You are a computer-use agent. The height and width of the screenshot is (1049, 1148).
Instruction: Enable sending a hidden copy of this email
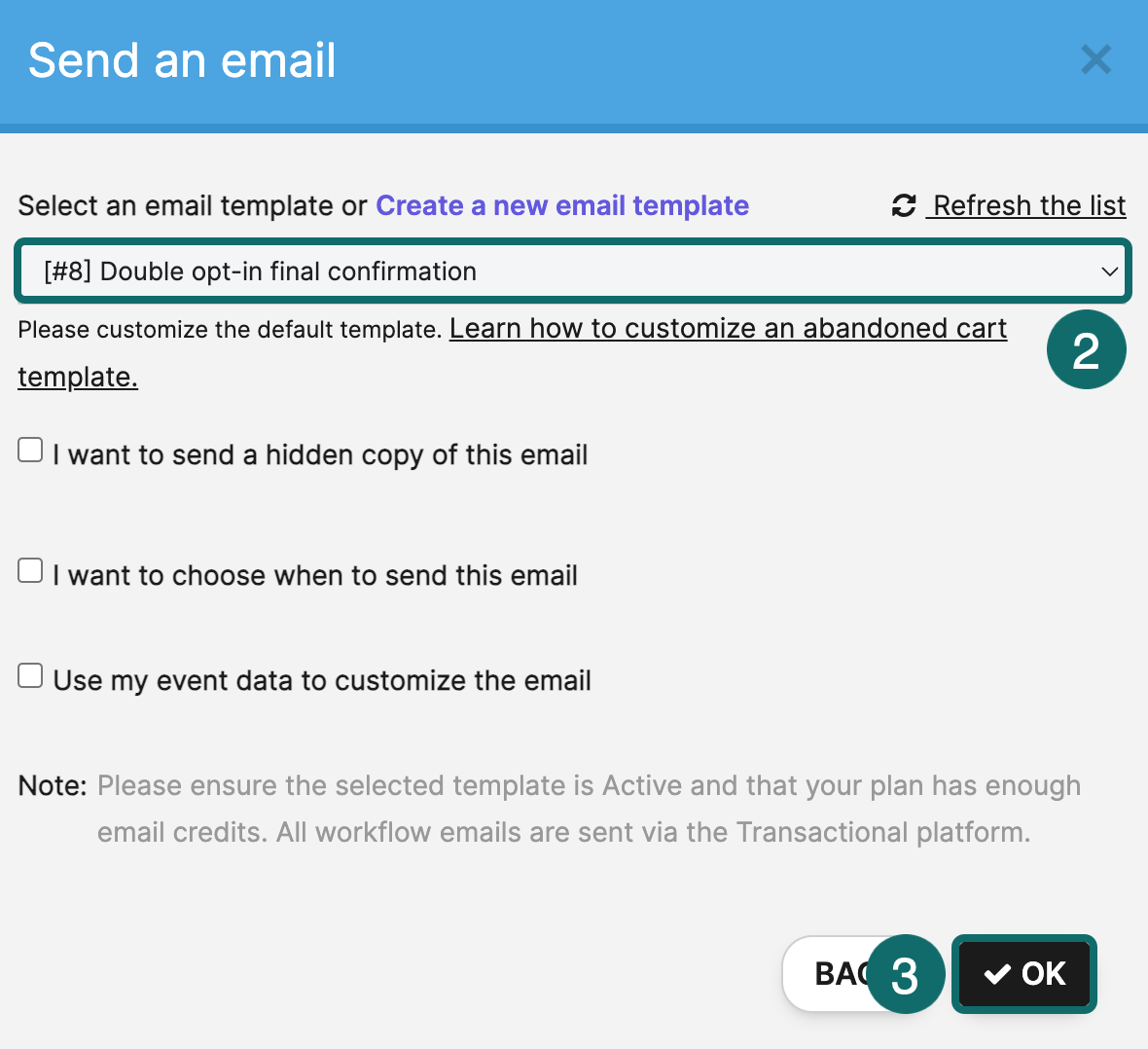click(x=29, y=449)
